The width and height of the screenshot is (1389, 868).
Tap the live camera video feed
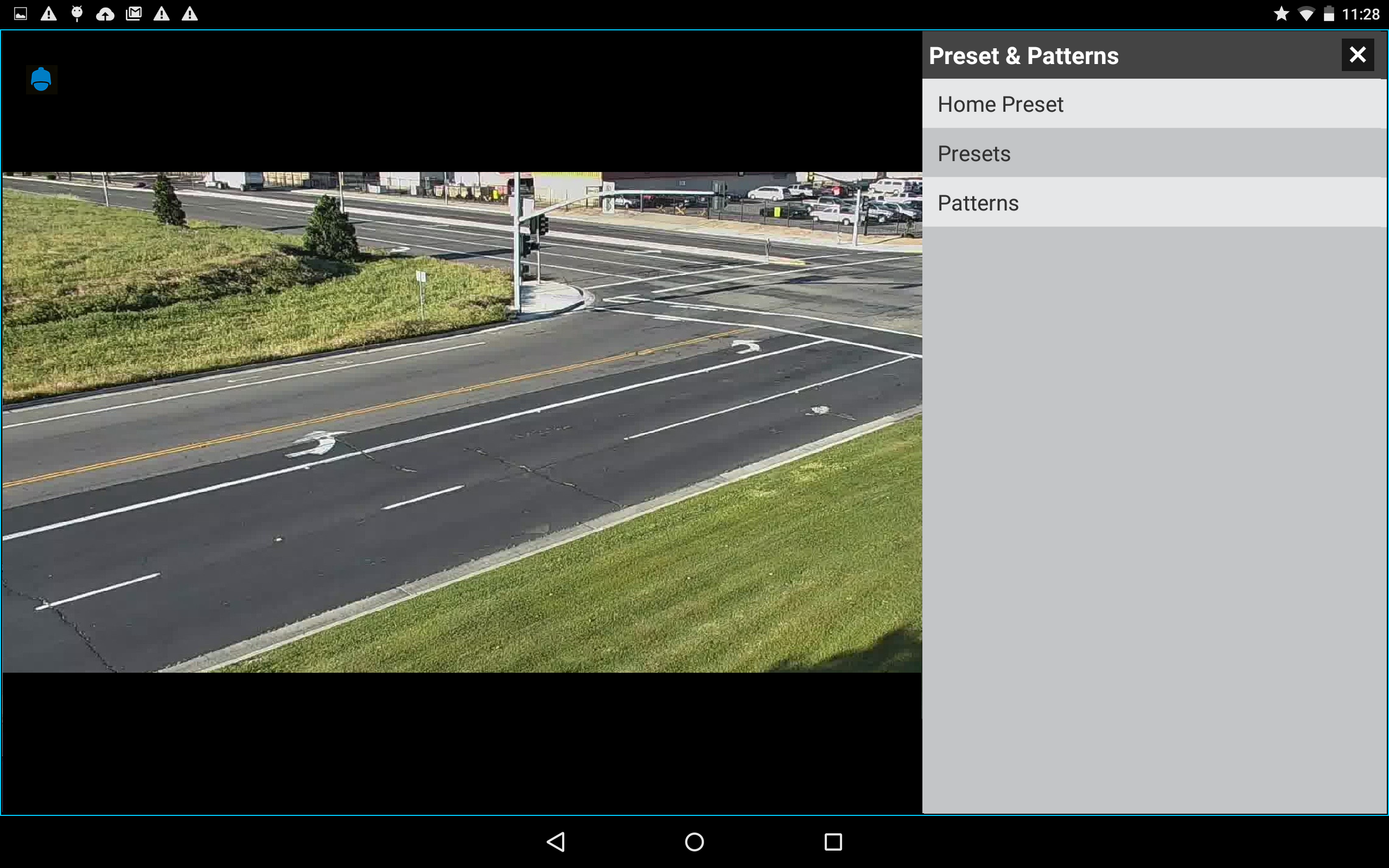coord(462,422)
